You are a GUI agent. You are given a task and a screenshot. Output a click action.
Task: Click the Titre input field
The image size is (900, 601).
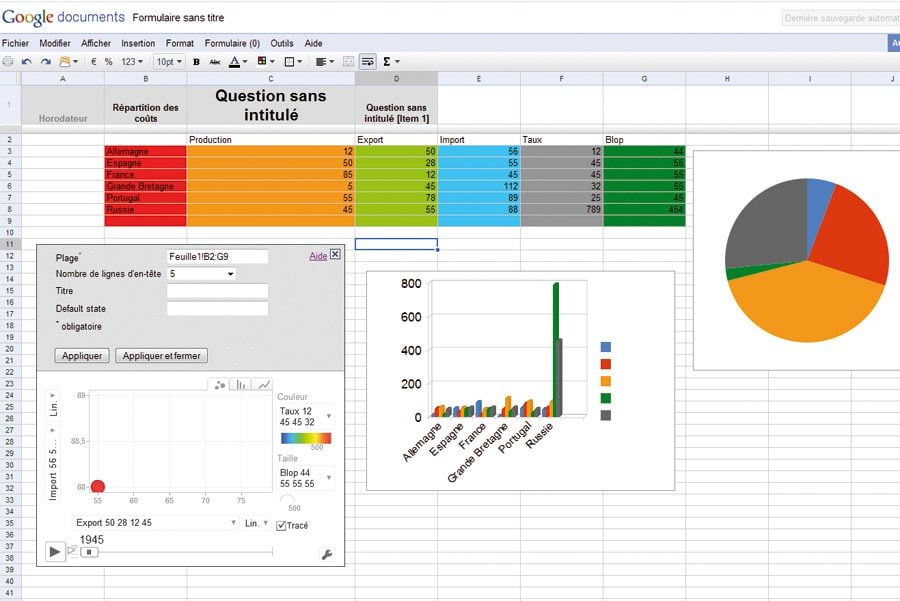(x=217, y=291)
